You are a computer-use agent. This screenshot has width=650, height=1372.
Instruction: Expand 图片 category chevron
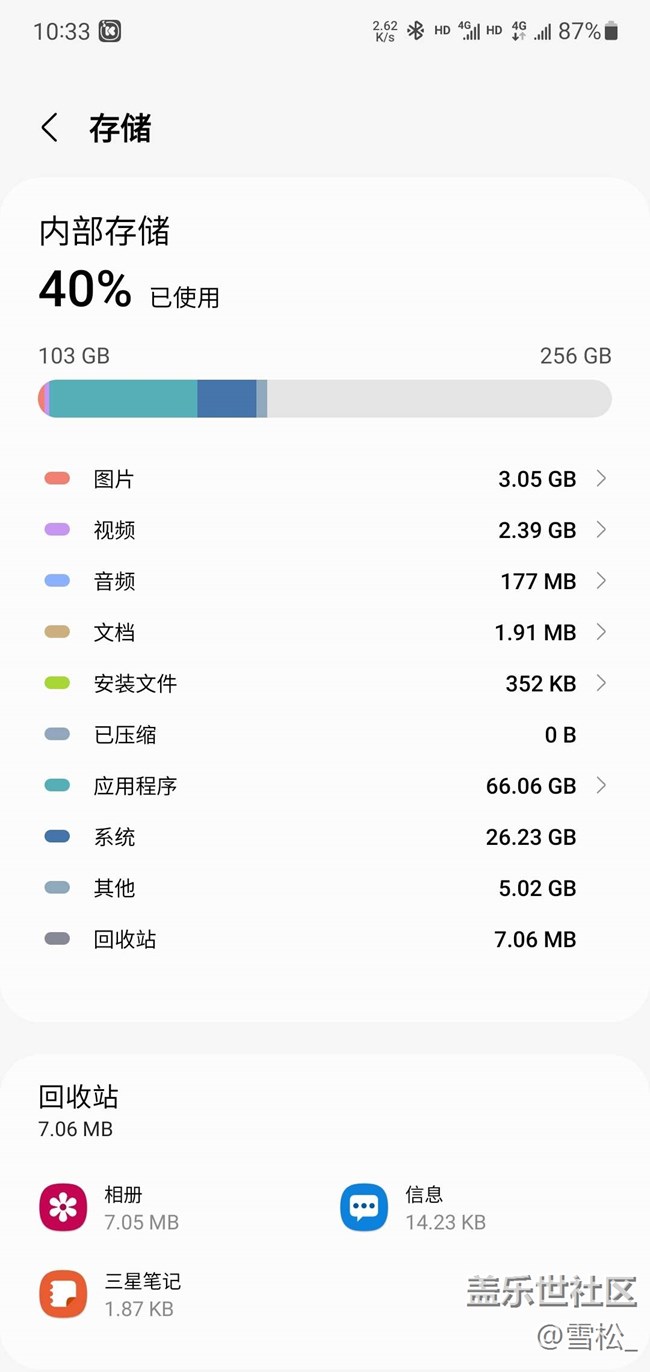(601, 479)
